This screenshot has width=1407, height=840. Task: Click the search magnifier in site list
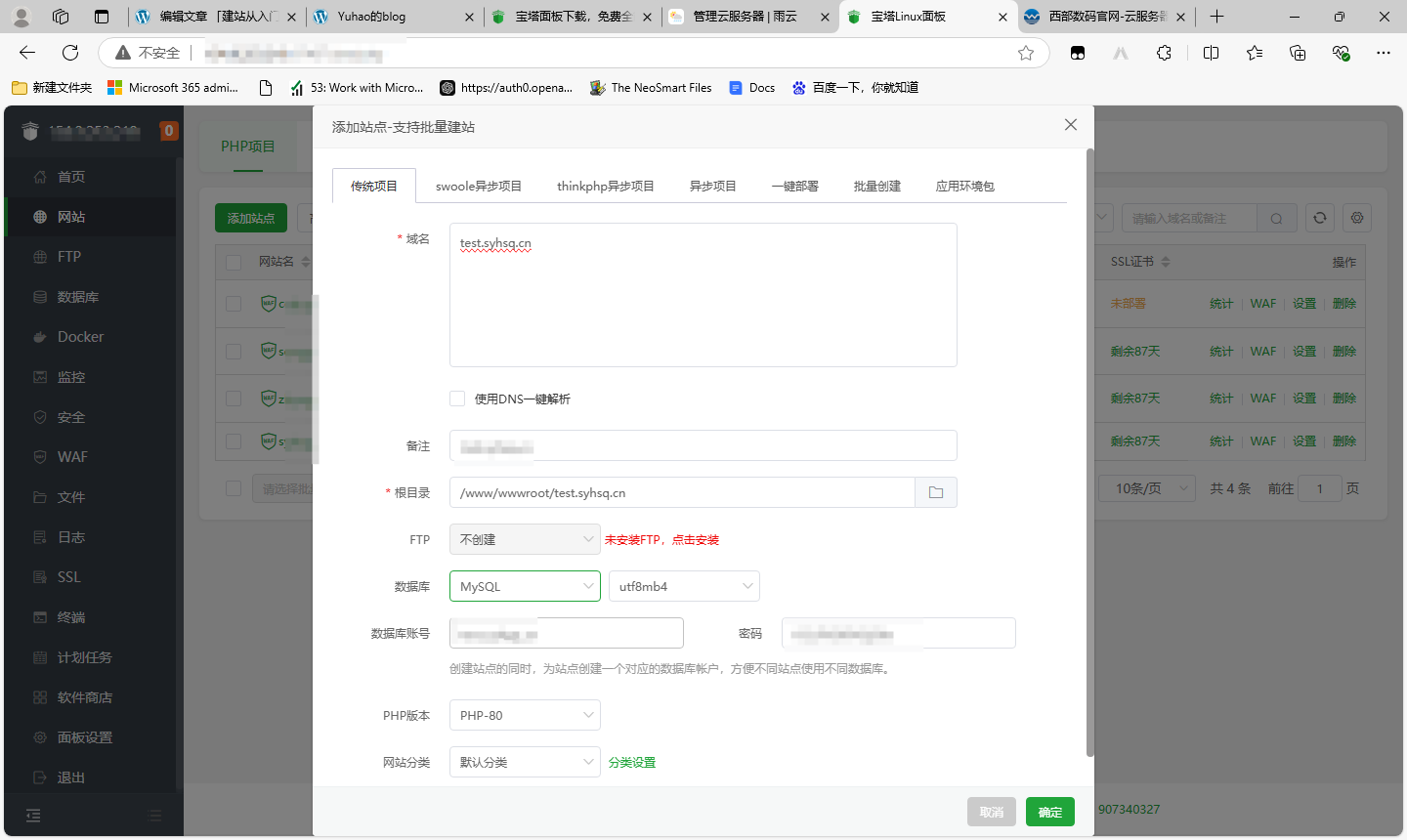(1276, 219)
